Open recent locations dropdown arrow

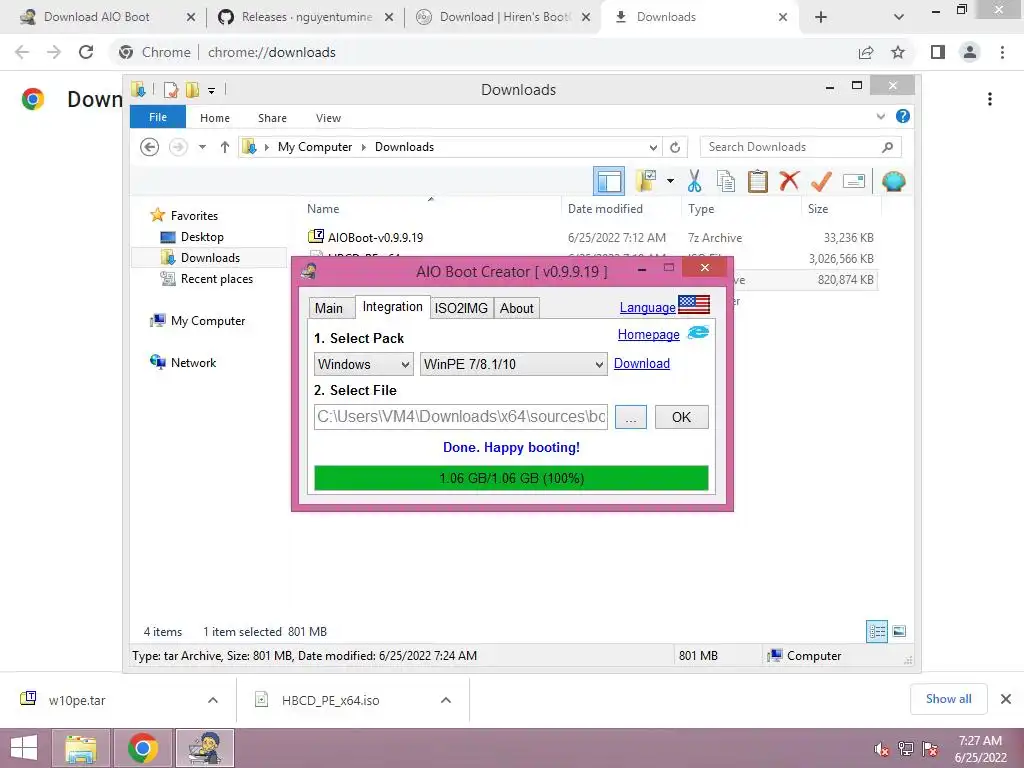pos(202,147)
